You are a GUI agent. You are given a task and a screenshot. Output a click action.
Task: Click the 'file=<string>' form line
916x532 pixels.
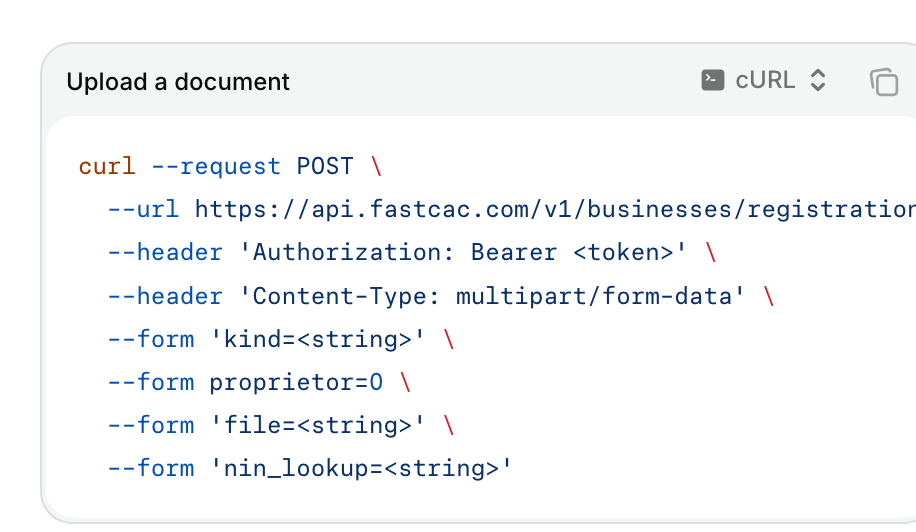[280, 425]
